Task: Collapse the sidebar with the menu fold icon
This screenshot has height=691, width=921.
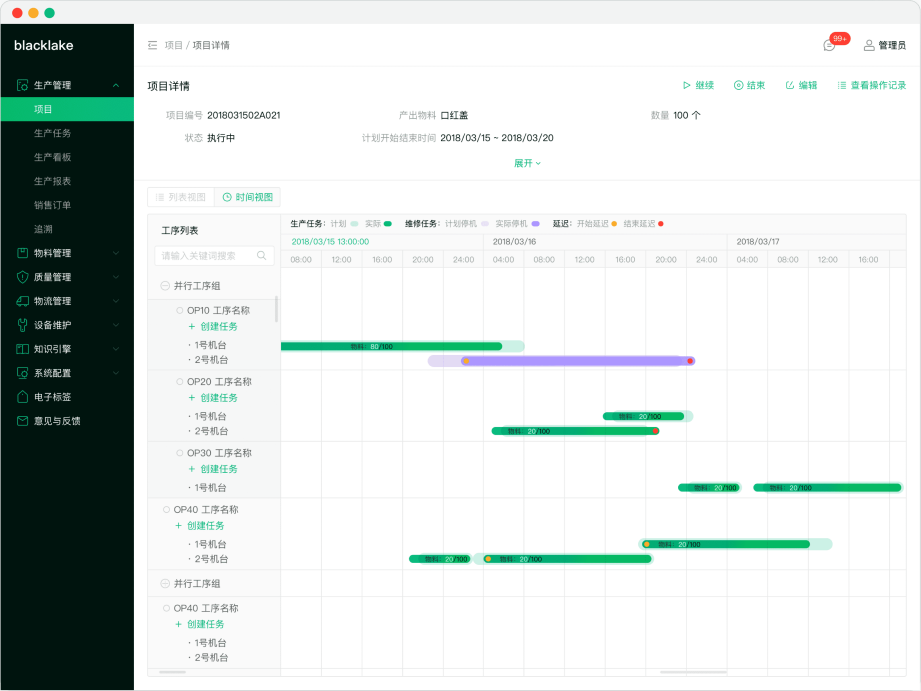Action: tap(153, 45)
